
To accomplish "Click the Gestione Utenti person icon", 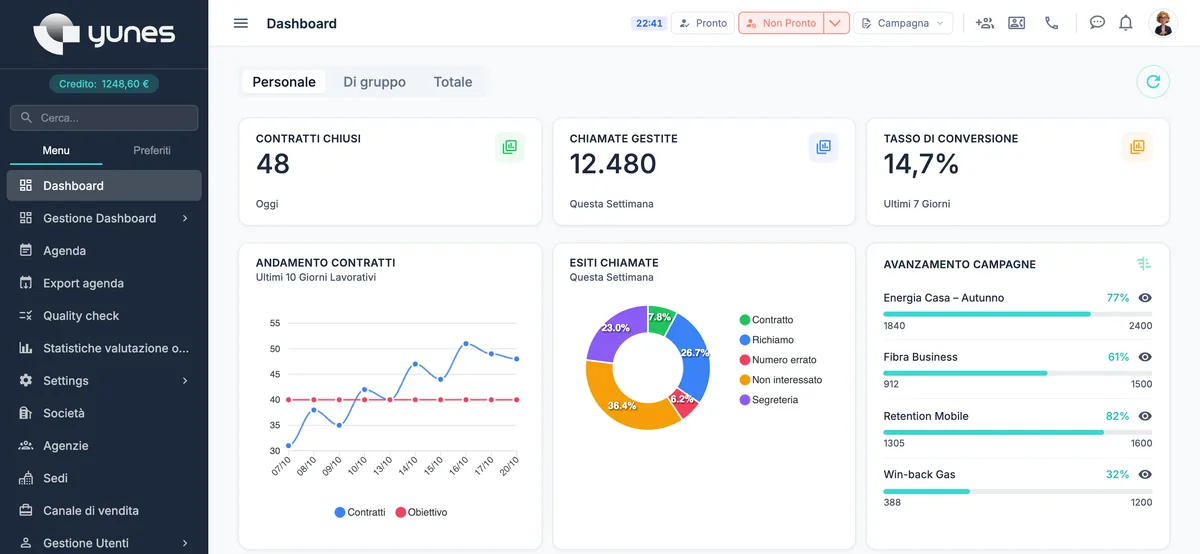I will (x=26, y=543).
